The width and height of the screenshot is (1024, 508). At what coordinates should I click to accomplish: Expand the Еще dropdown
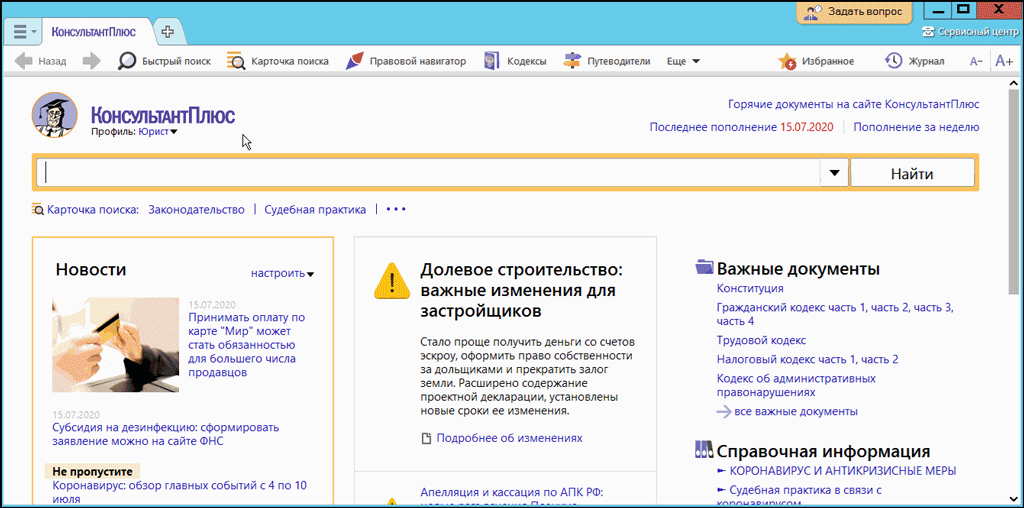pos(683,61)
